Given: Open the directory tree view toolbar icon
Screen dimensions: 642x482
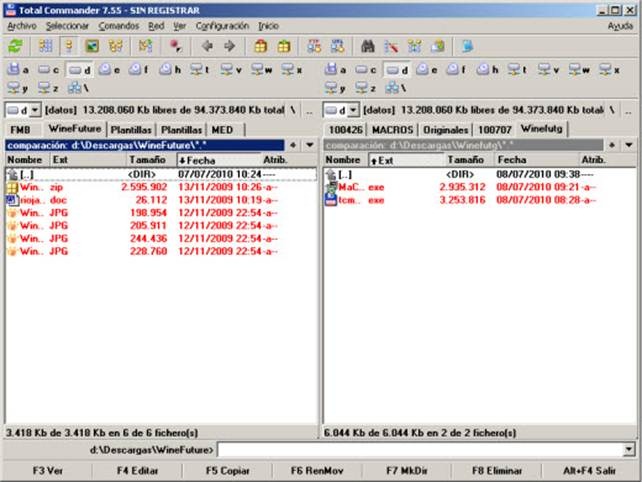Looking at the screenshot, I should point(115,46).
